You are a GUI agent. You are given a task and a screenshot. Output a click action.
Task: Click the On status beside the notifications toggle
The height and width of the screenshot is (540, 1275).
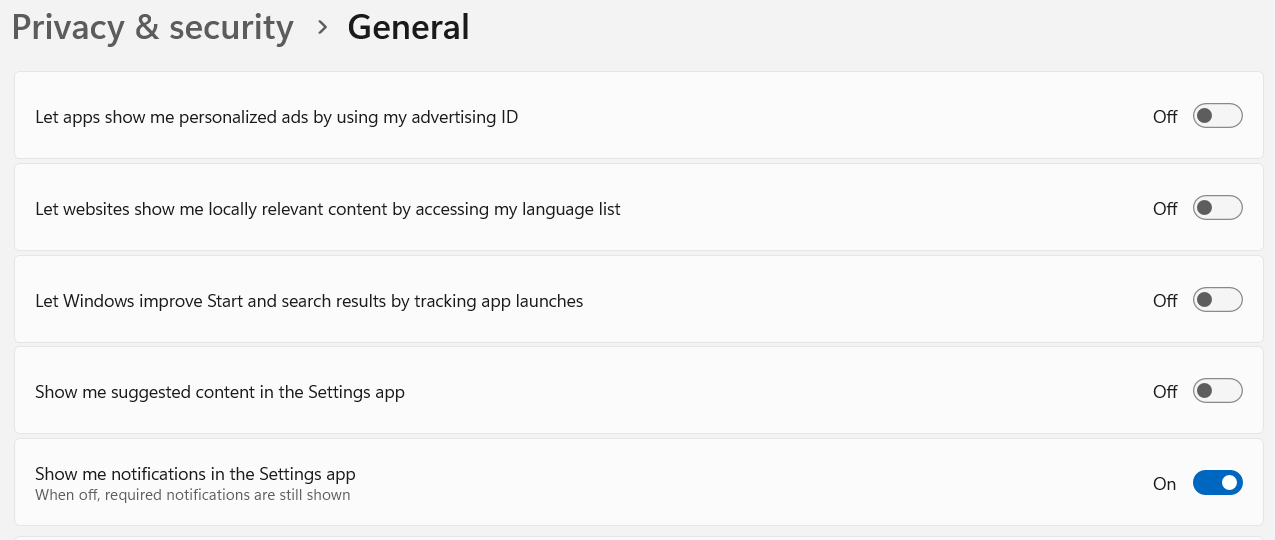tap(1164, 484)
